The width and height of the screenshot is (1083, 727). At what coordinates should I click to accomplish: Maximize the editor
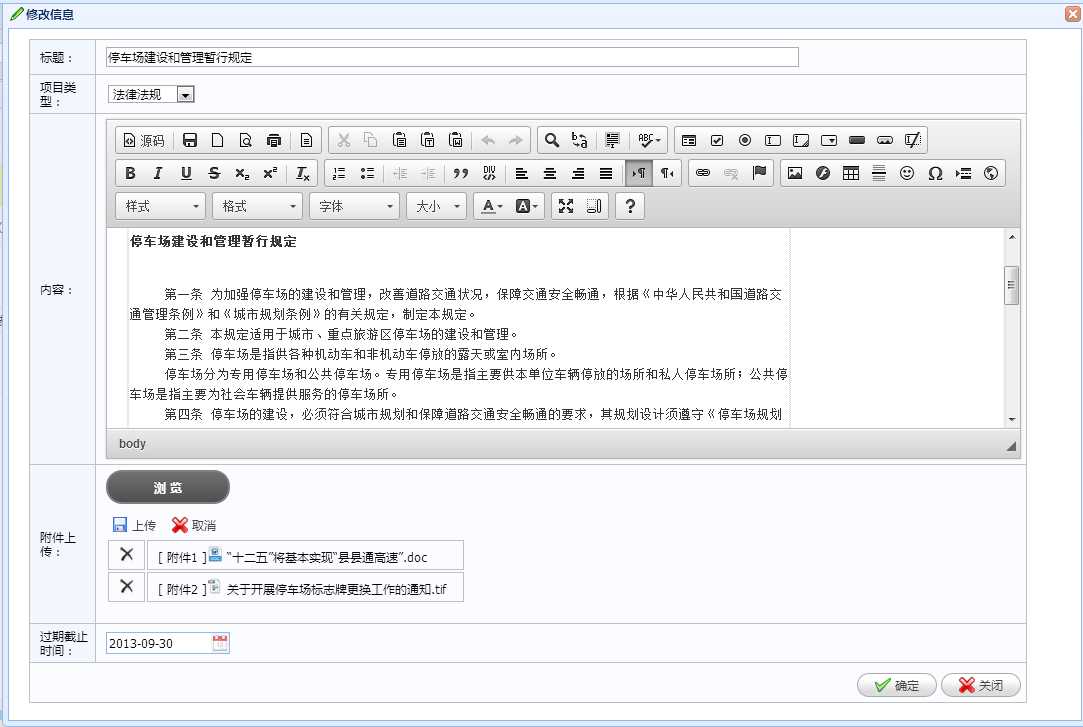(566, 206)
